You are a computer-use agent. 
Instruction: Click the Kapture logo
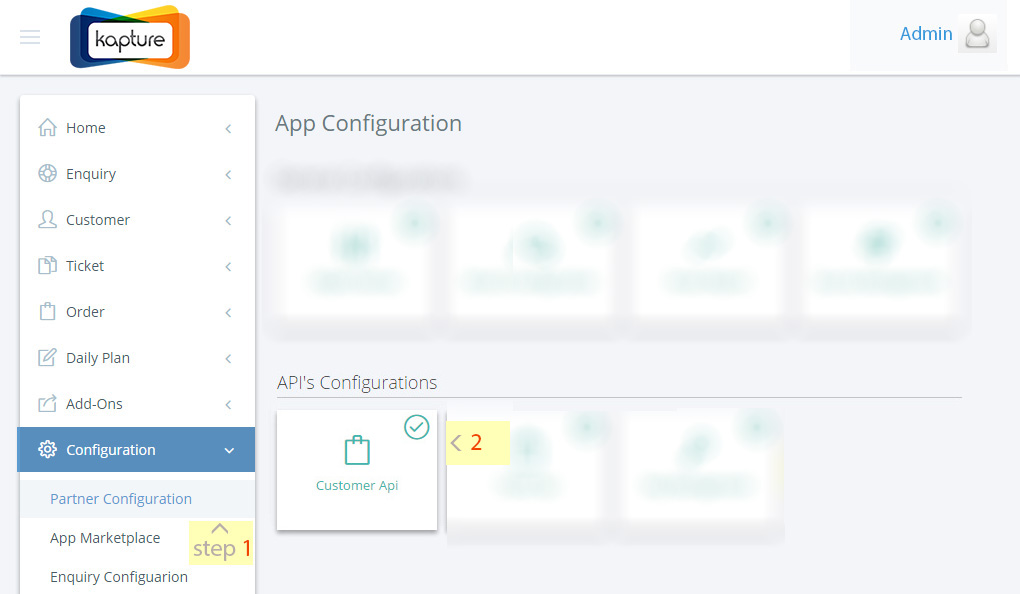pos(130,38)
